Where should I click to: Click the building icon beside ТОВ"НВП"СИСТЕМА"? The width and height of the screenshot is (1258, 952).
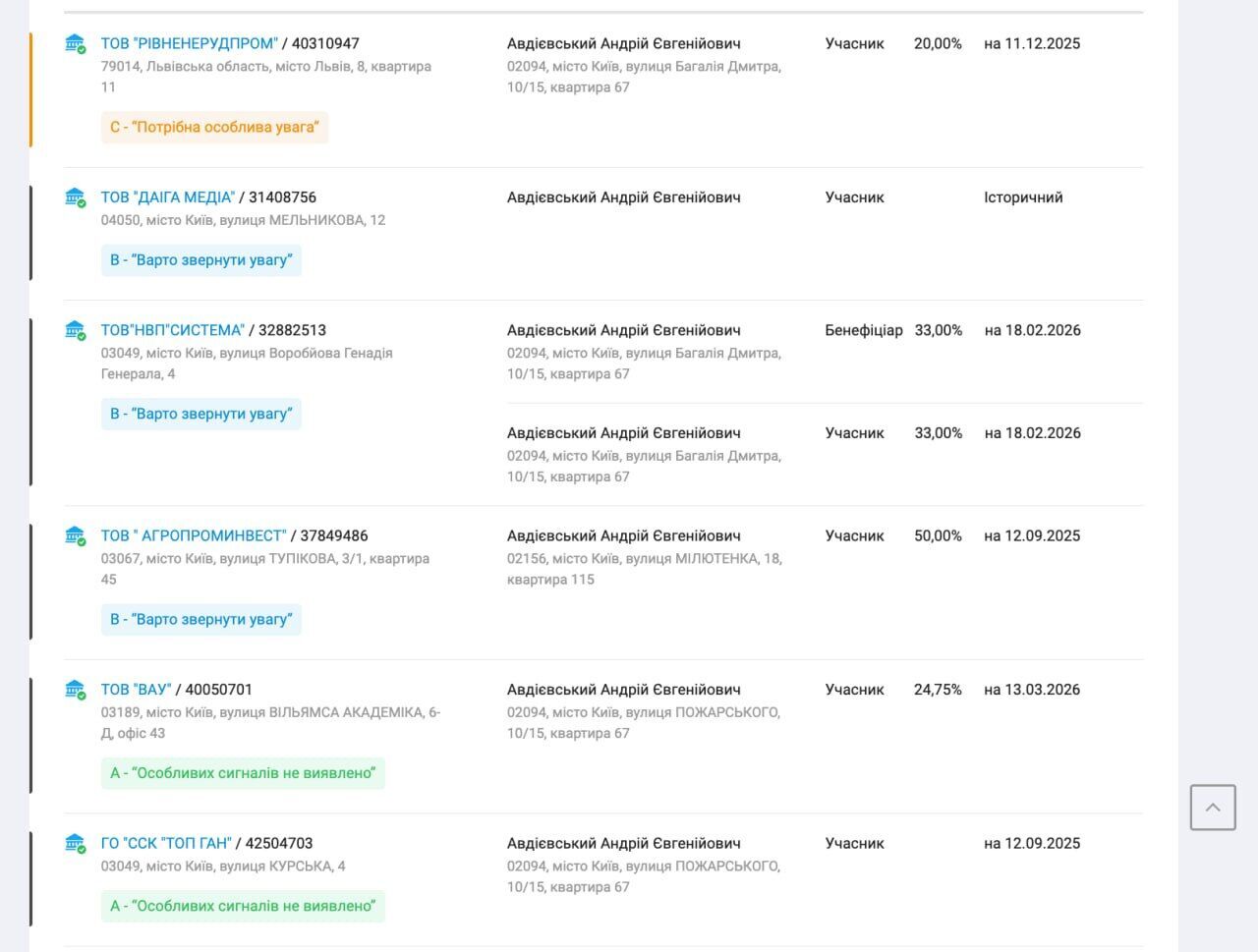(x=75, y=330)
